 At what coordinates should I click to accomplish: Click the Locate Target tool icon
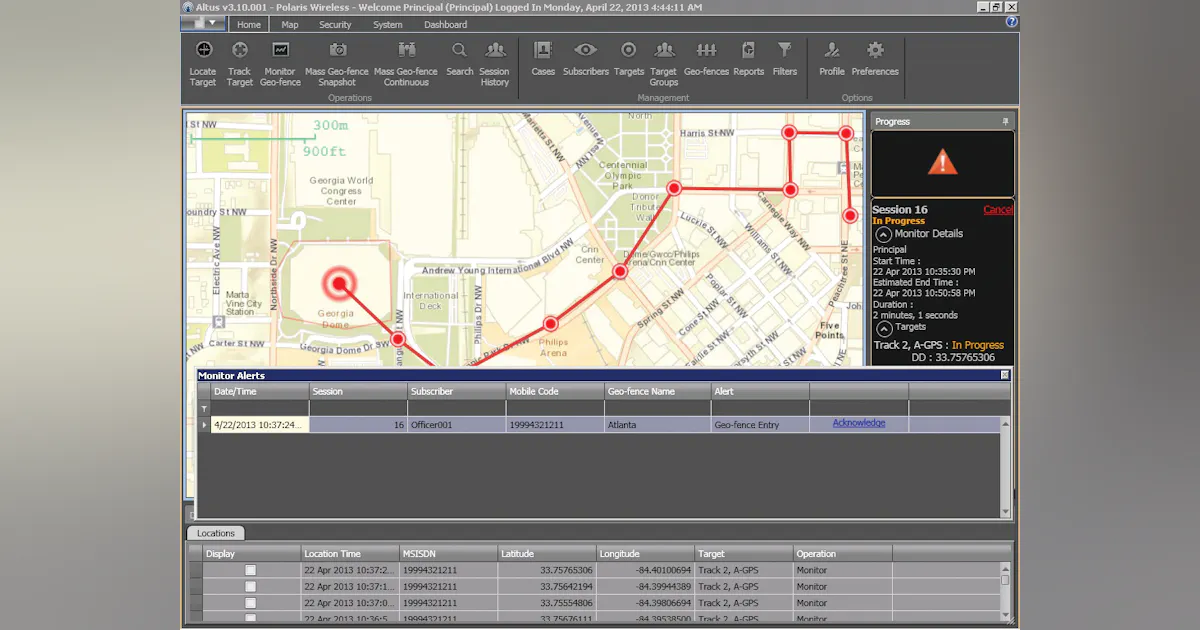click(x=203, y=50)
